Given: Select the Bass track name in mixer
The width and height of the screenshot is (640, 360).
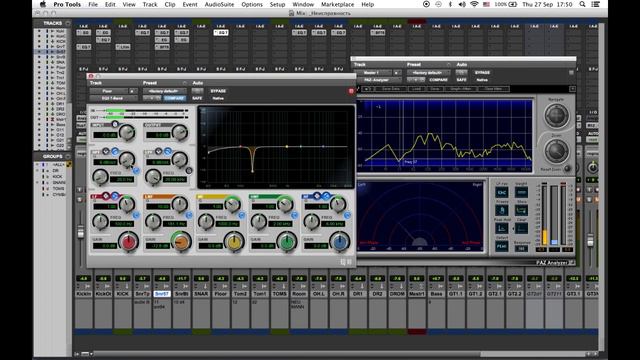Looking at the screenshot, I should pyautogui.click(x=436, y=293).
